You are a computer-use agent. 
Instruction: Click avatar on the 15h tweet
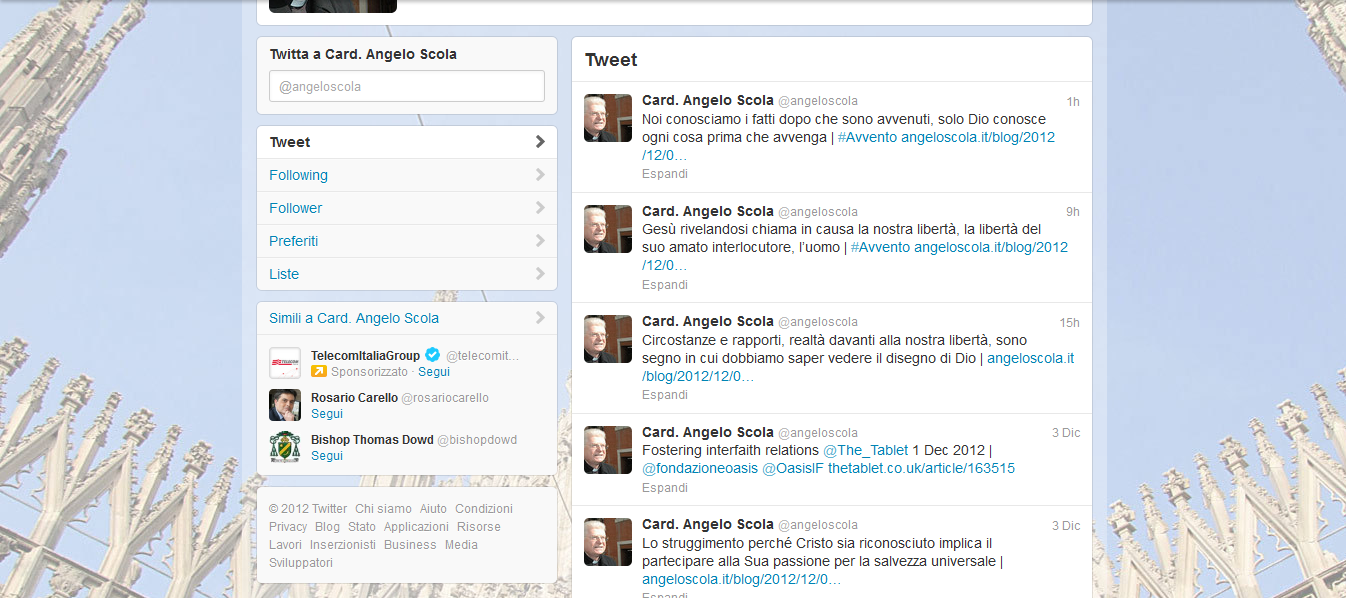click(x=608, y=339)
